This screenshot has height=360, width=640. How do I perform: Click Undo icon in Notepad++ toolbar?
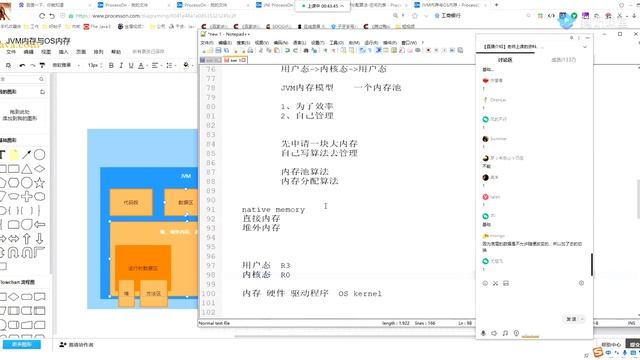tap(287, 50)
